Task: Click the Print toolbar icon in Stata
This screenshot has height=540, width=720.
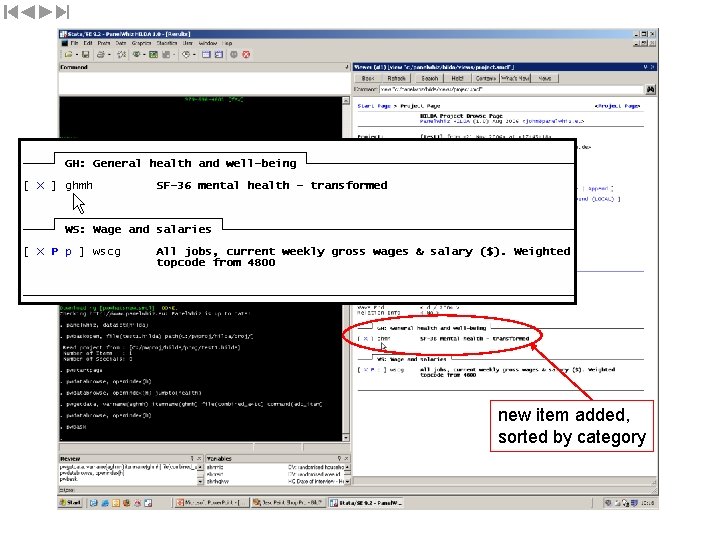Action: coord(101,55)
